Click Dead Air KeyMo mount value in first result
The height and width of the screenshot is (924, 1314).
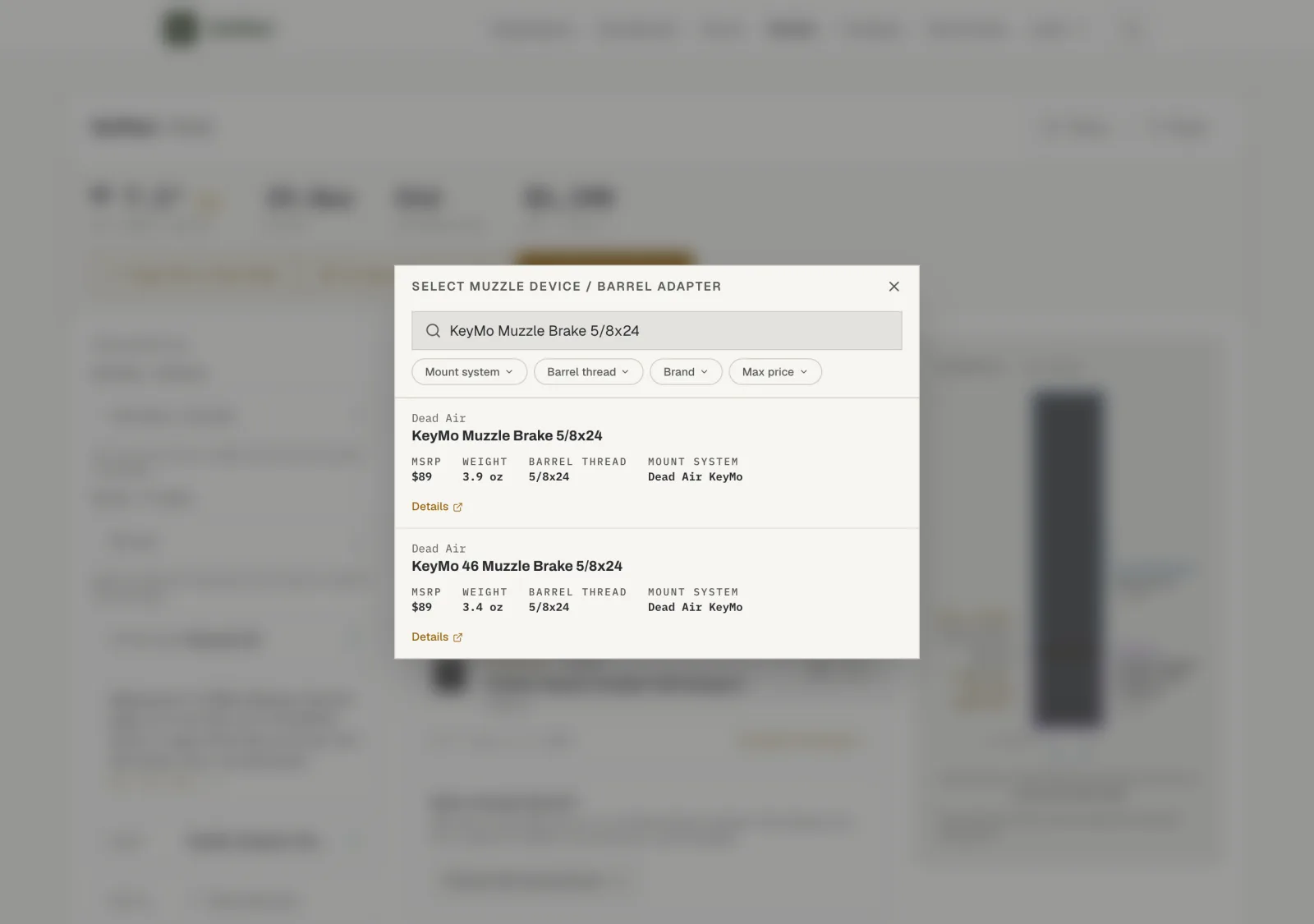click(696, 477)
